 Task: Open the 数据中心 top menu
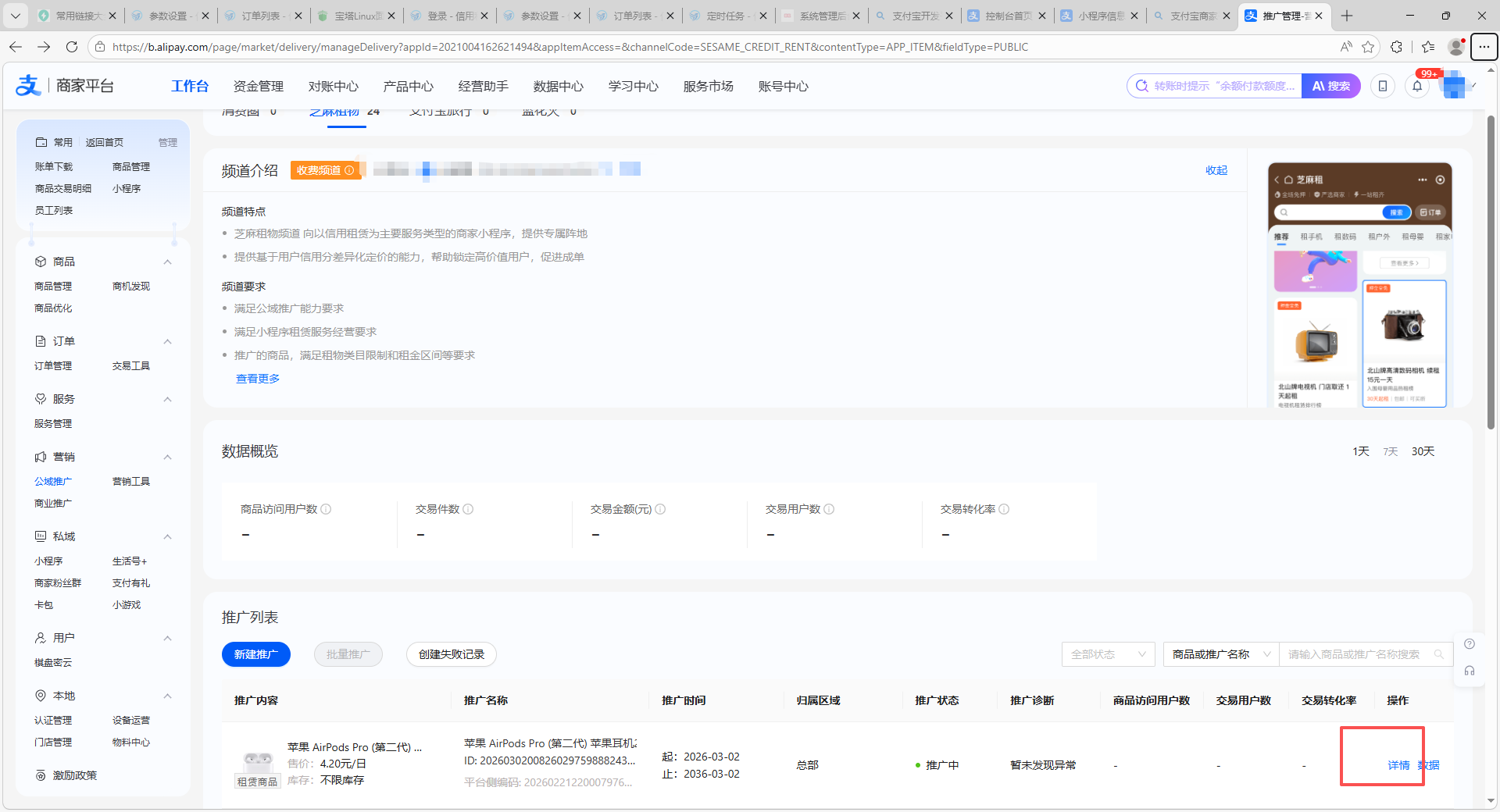[x=558, y=86]
